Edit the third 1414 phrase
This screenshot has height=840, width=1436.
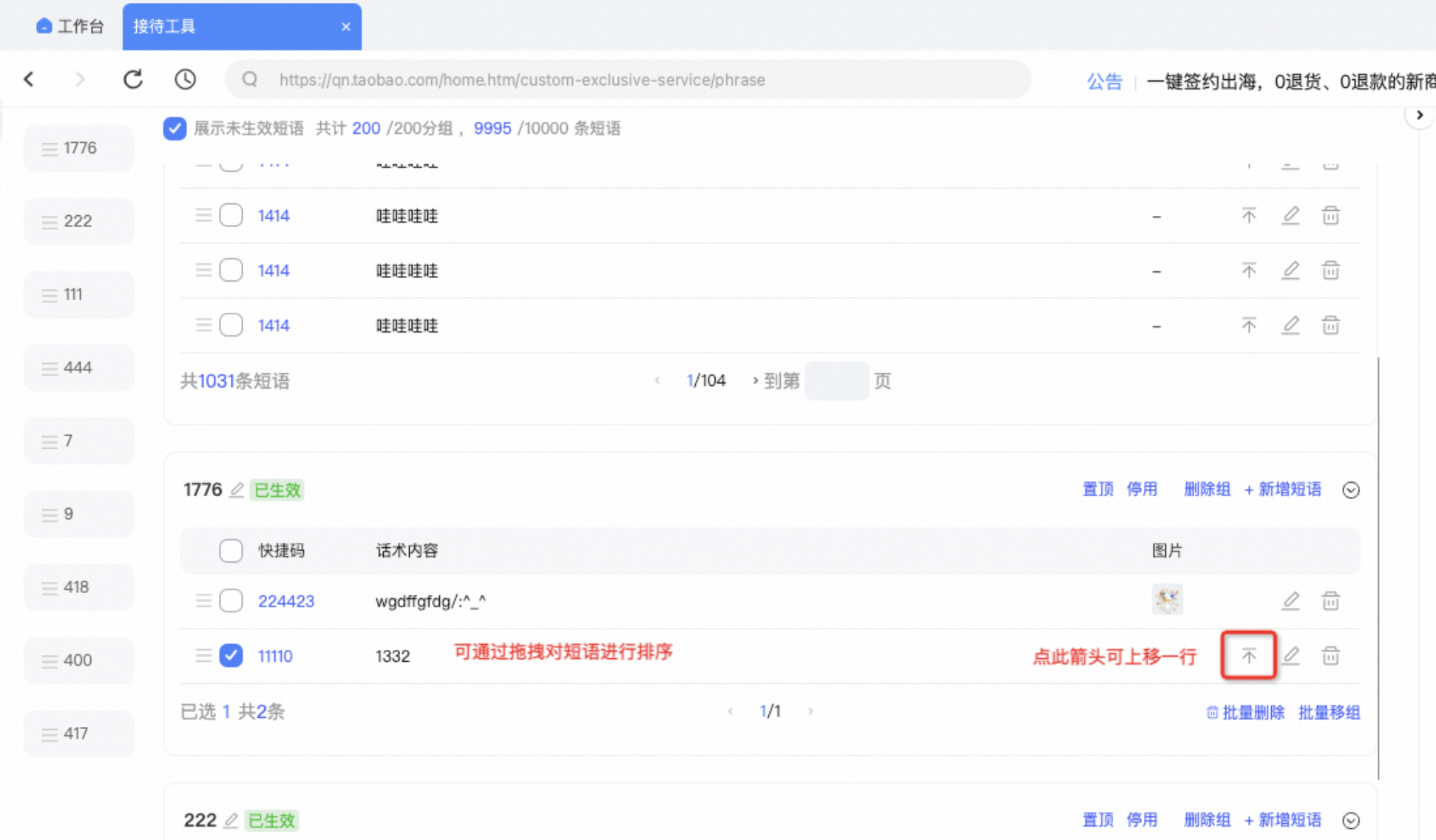pos(1290,325)
